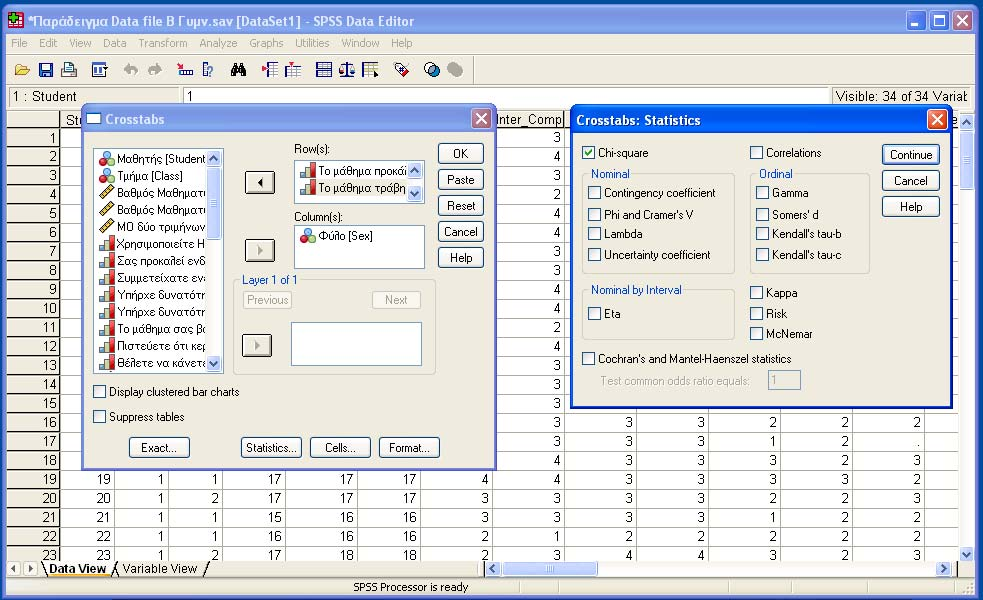Enable the Lambda checkbox
Viewport: 983px width, 600px height.
594,234
